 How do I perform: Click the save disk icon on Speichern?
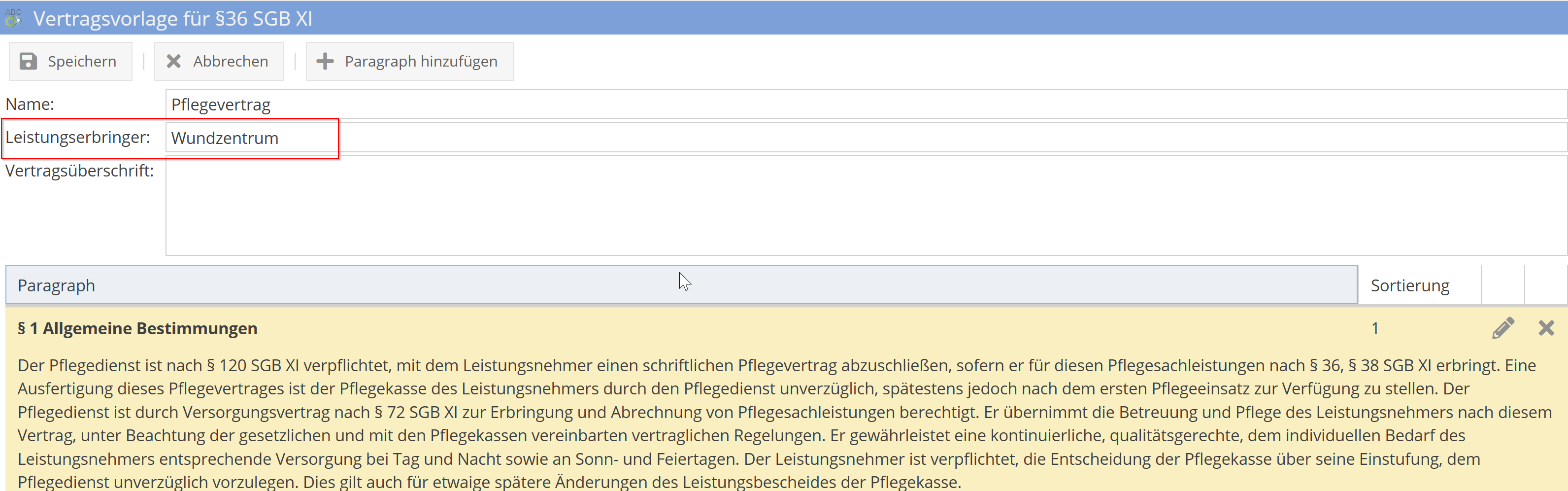(x=28, y=61)
